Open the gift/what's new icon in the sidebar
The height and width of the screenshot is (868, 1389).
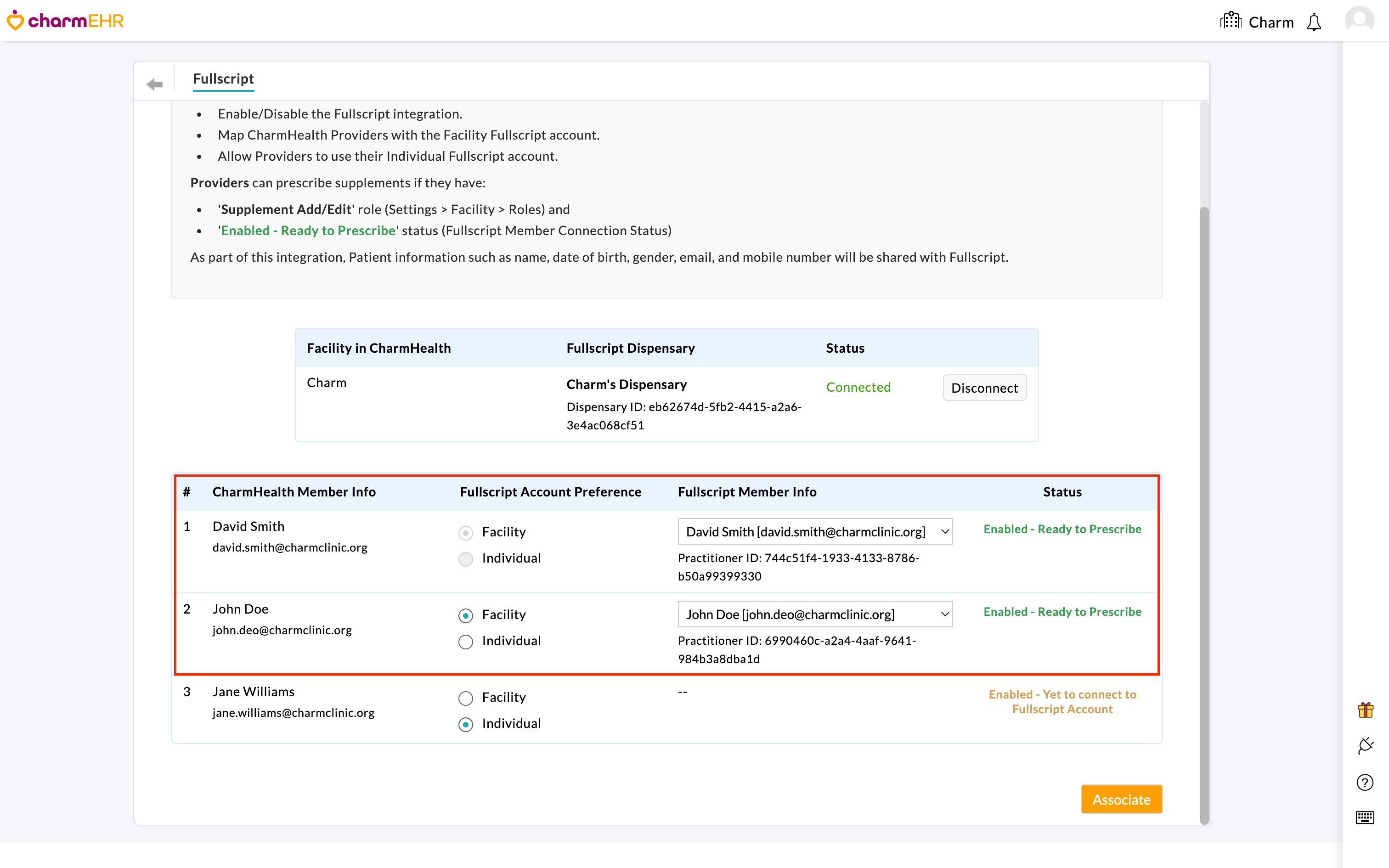tap(1365, 710)
